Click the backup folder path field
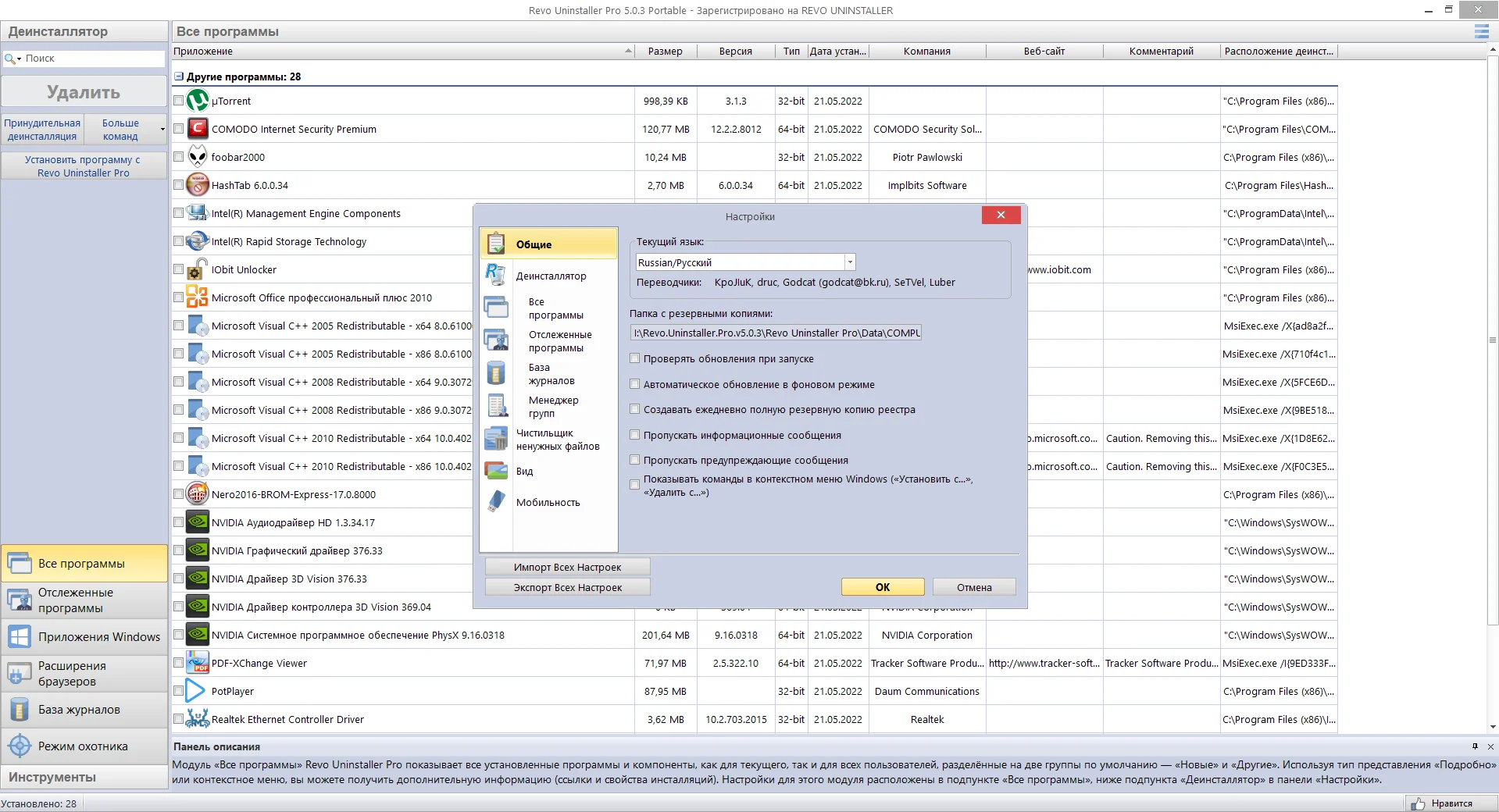 coord(776,333)
